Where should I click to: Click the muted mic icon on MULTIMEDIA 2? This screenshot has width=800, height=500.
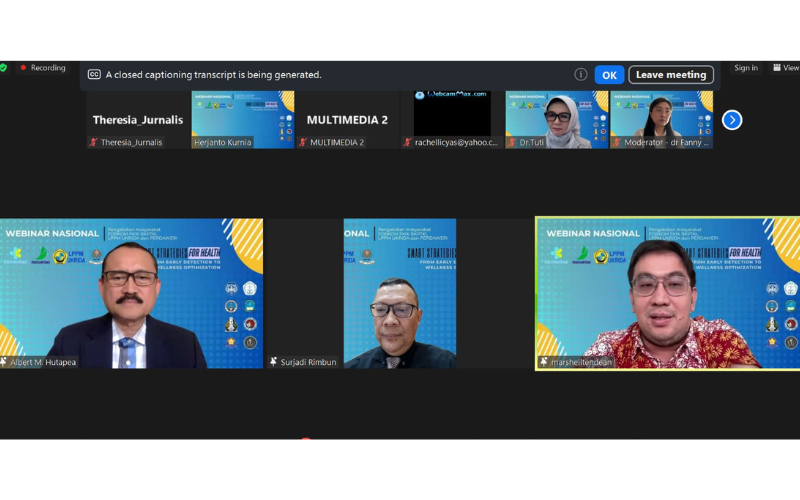(x=303, y=142)
